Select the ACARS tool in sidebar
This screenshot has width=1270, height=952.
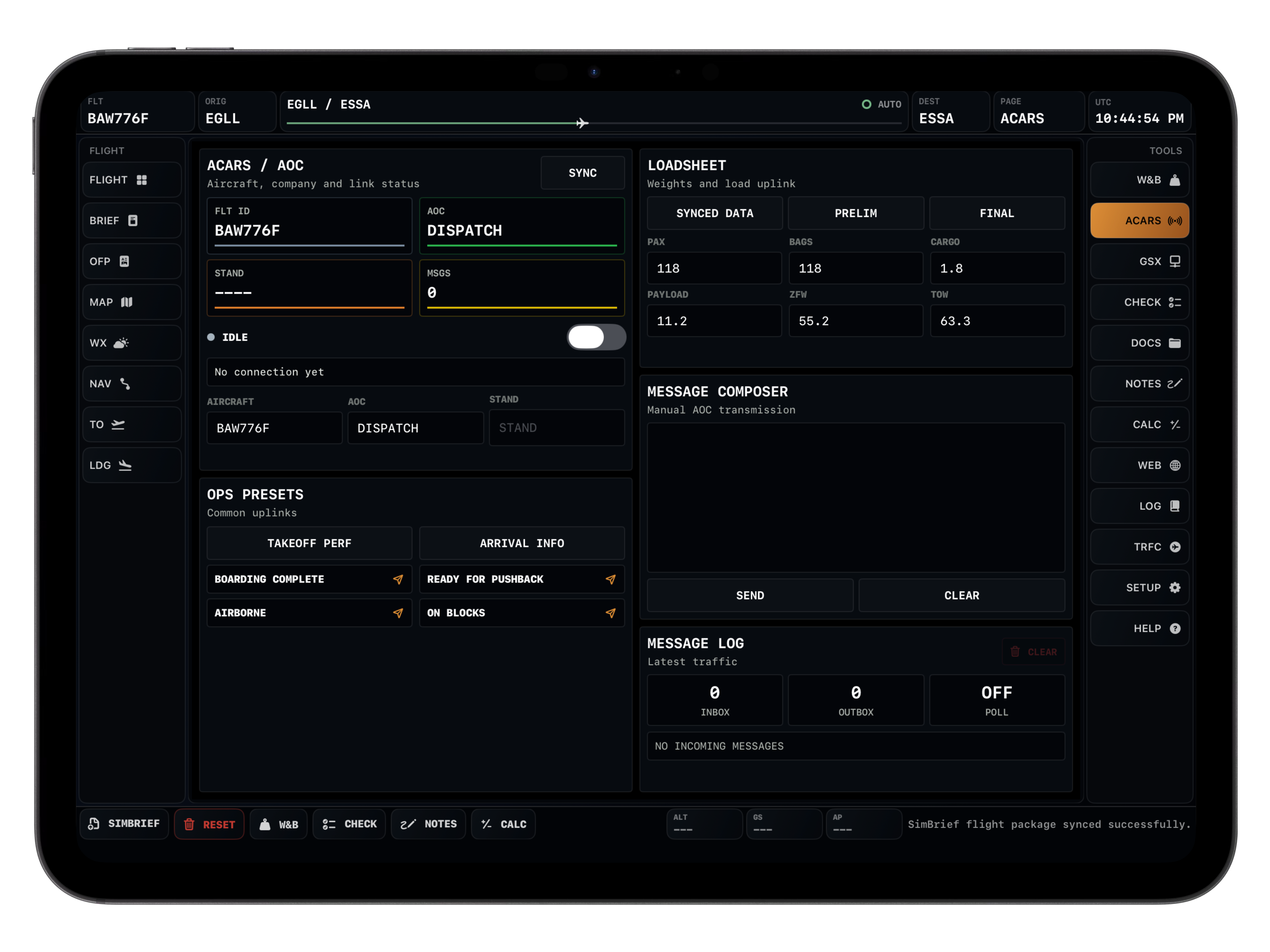pyautogui.click(x=1140, y=220)
